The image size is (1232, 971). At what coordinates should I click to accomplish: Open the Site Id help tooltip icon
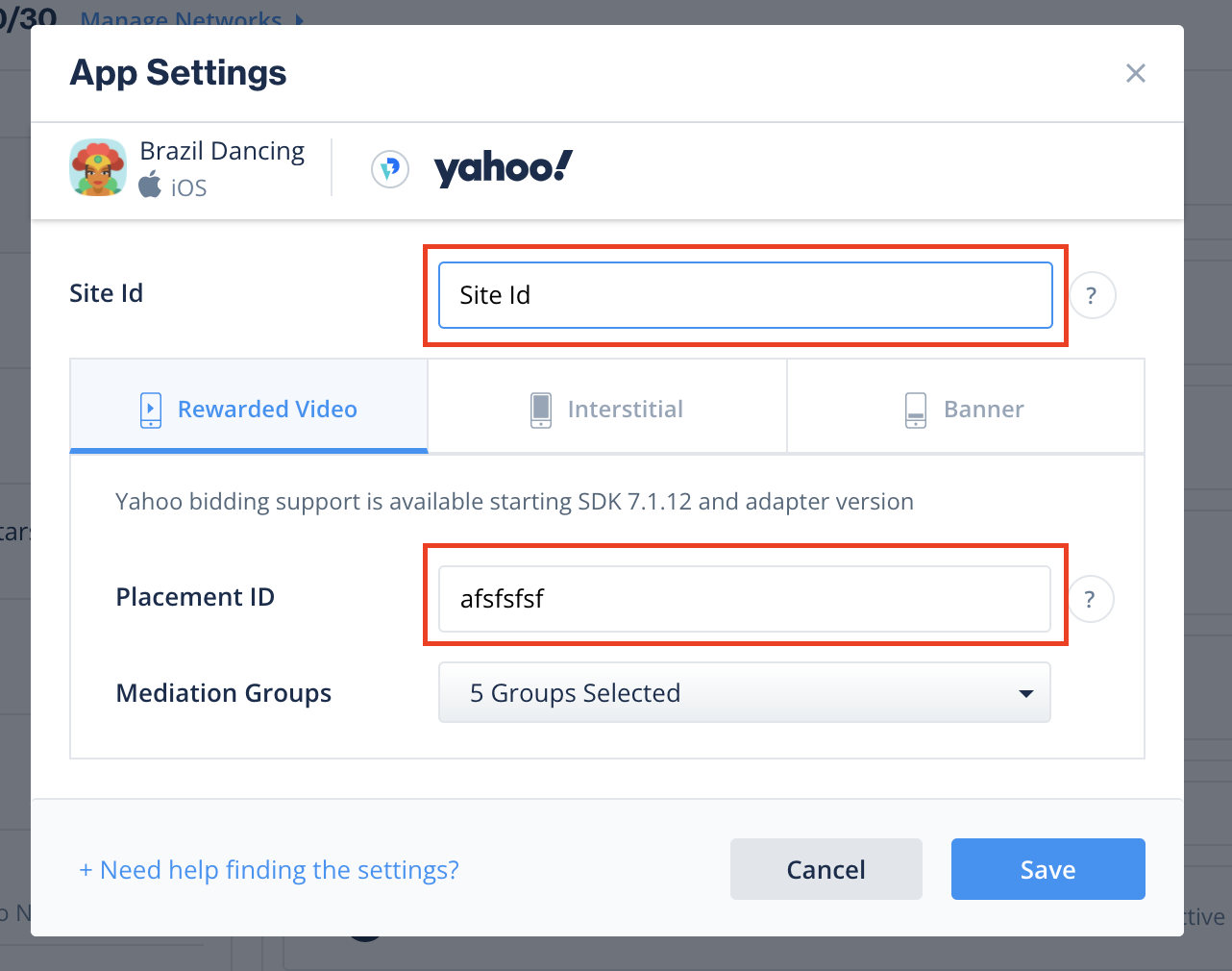(1092, 295)
